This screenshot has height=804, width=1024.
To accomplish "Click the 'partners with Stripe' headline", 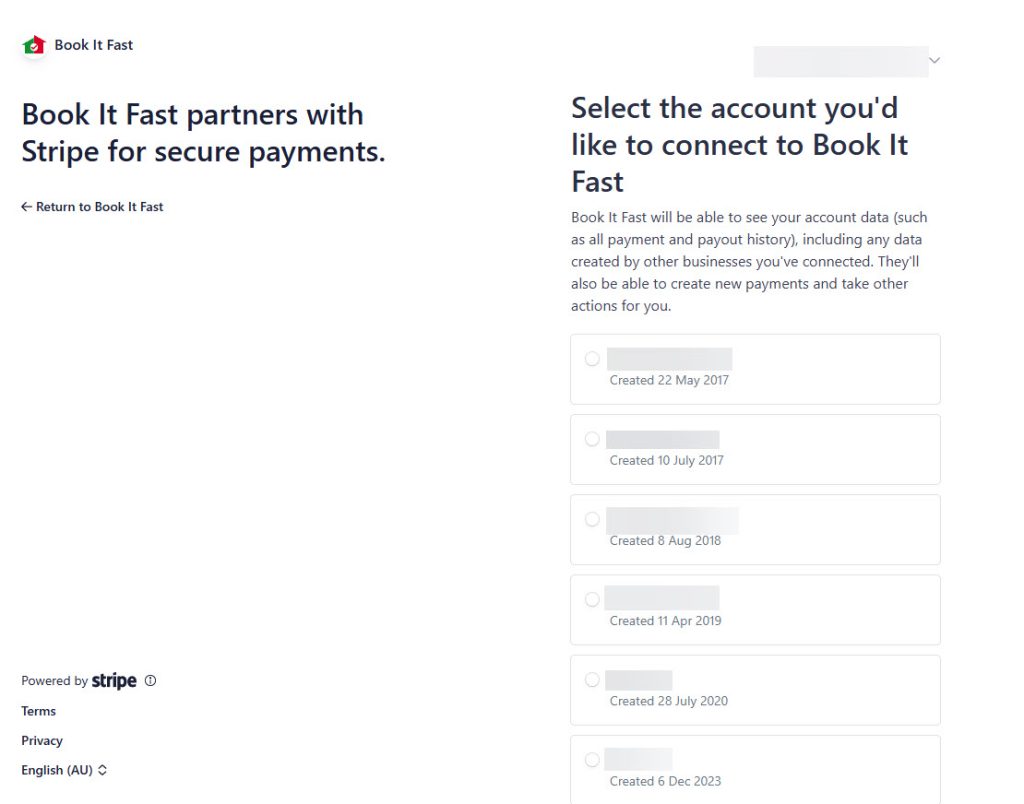I will [203, 133].
